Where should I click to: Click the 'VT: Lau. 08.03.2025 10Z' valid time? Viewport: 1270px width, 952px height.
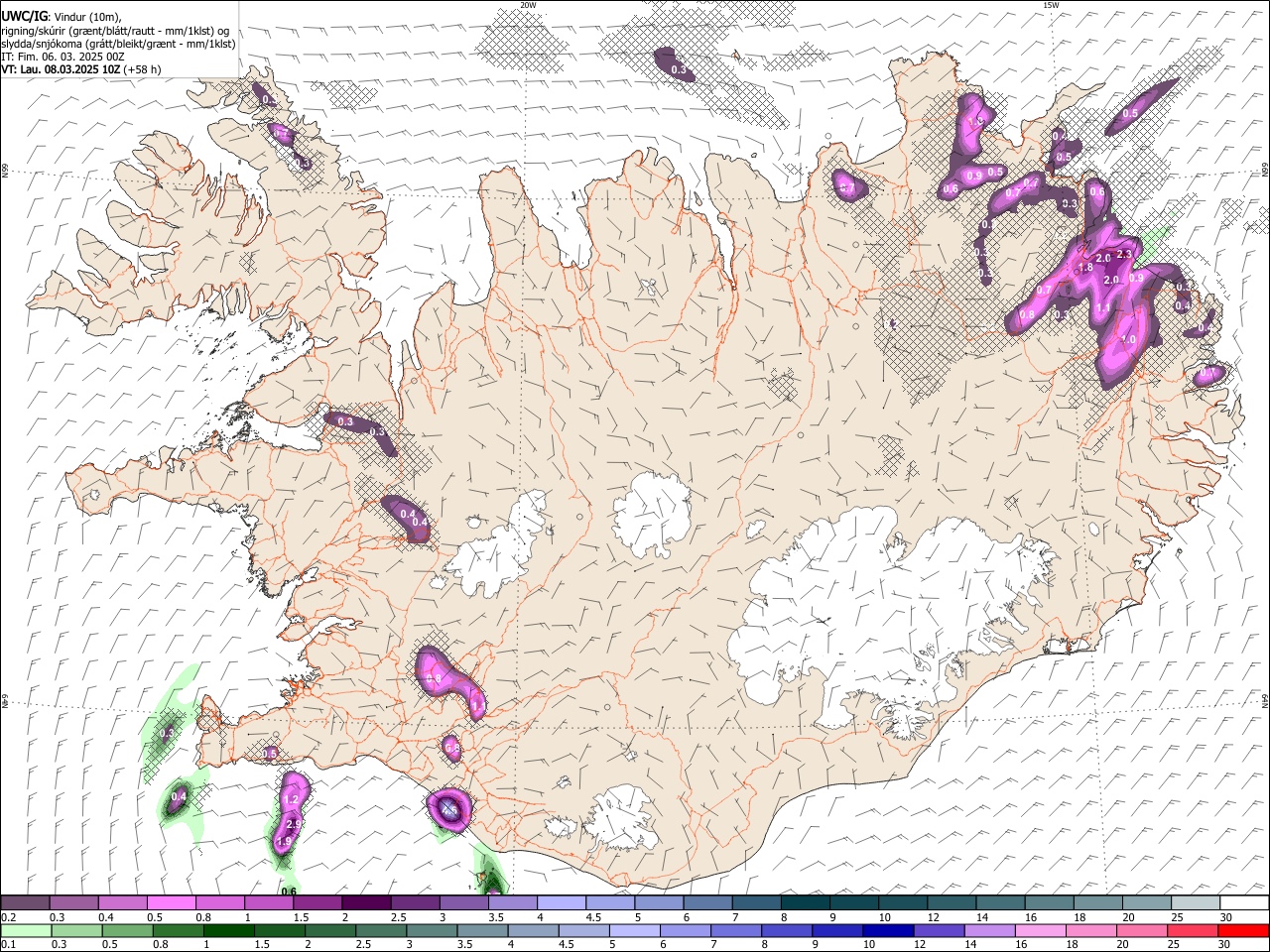61,69
